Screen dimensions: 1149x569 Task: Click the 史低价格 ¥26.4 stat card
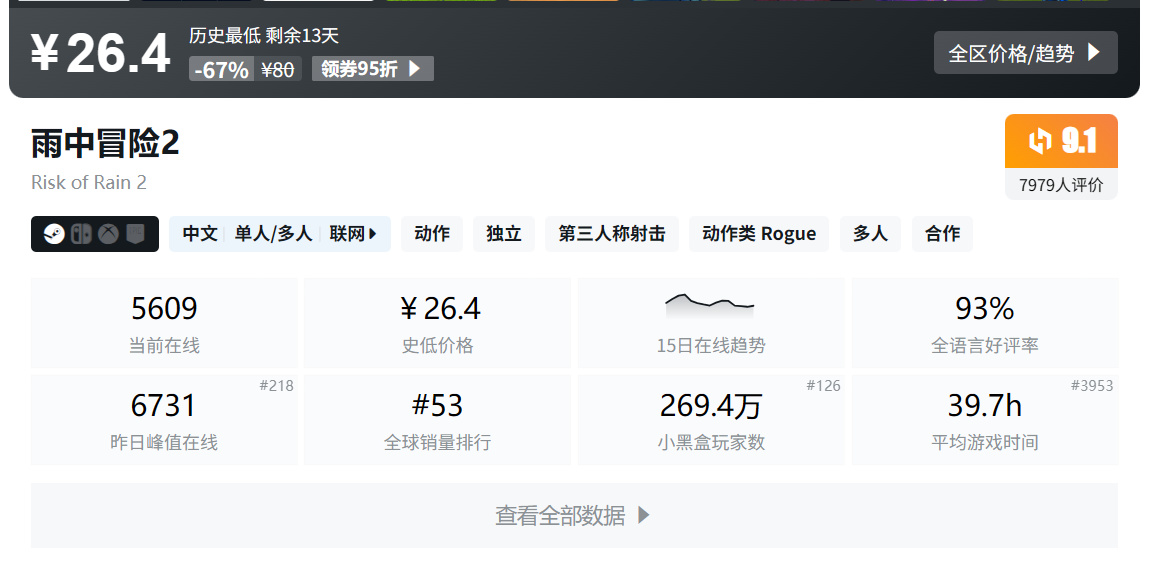point(437,323)
